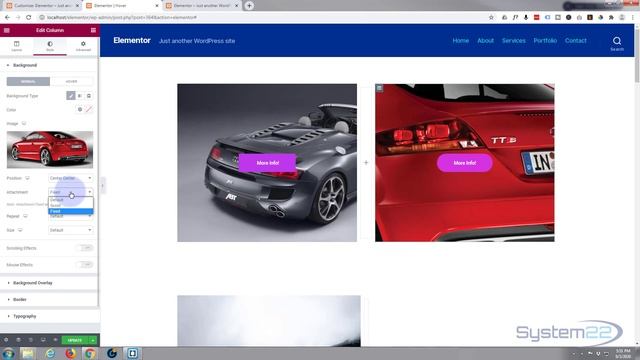Open the widgets grid panel
This screenshot has height=360, width=640.
tap(93, 30)
